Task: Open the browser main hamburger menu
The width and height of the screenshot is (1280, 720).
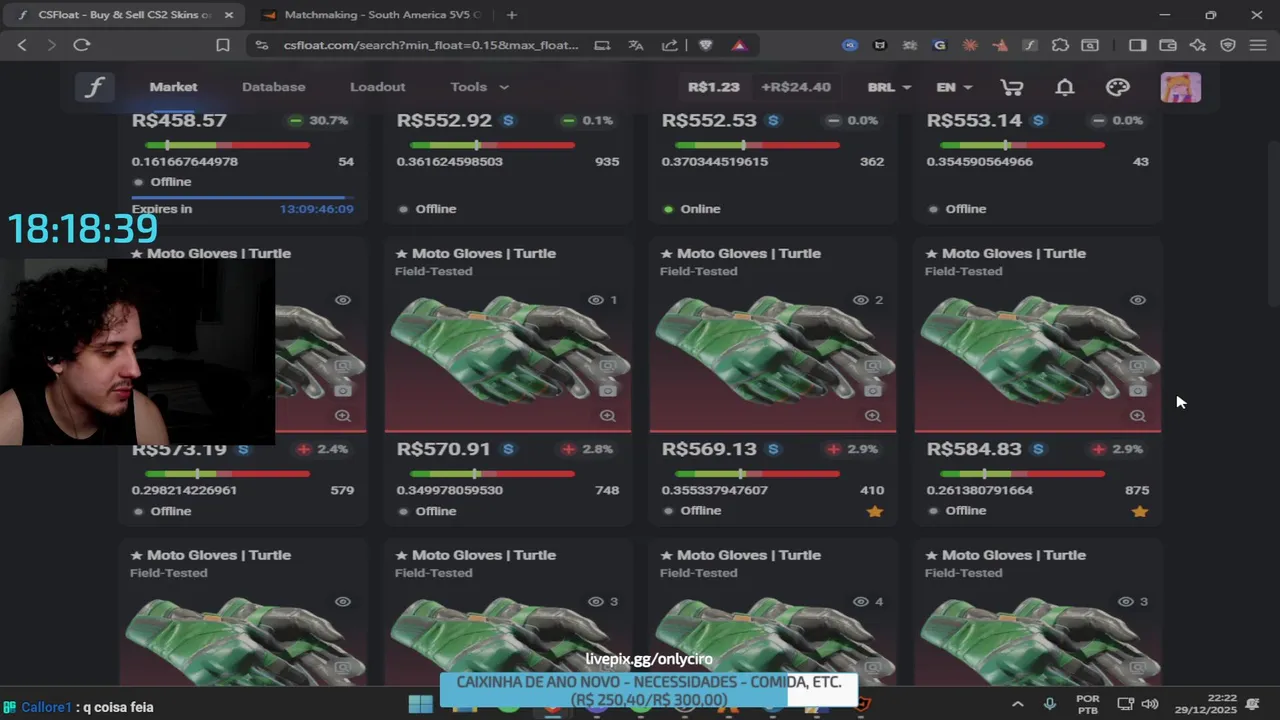Action: point(1258,45)
